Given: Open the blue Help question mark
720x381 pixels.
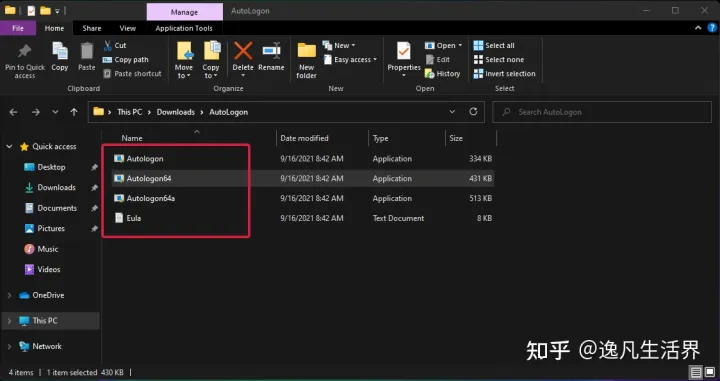Looking at the screenshot, I should (x=712, y=28).
